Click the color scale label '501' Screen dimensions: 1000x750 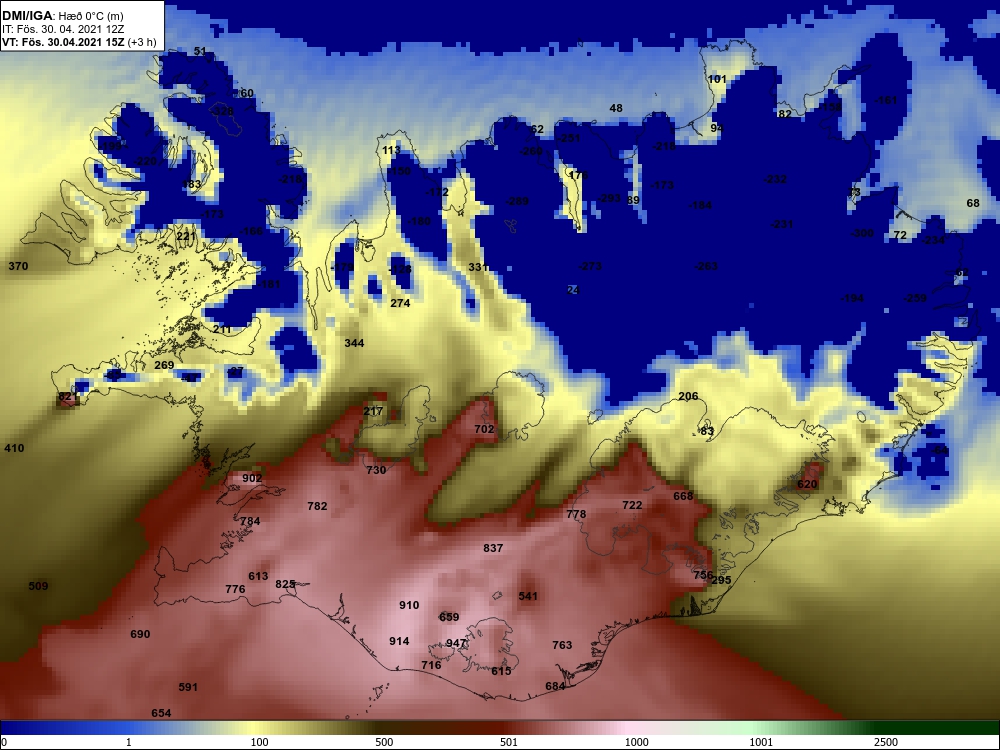click(509, 742)
